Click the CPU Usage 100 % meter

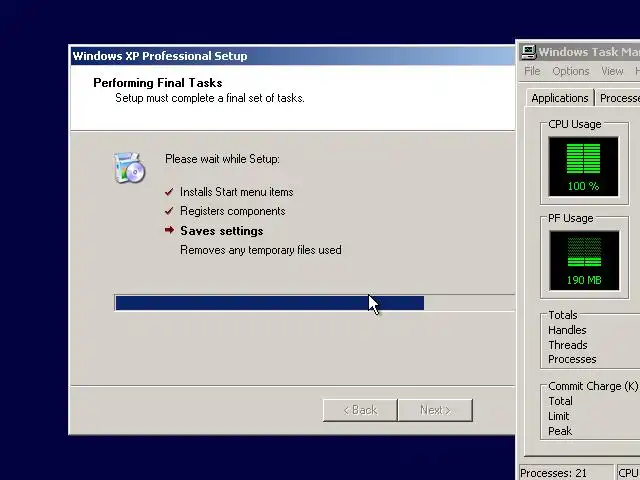click(x=584, y=167)
